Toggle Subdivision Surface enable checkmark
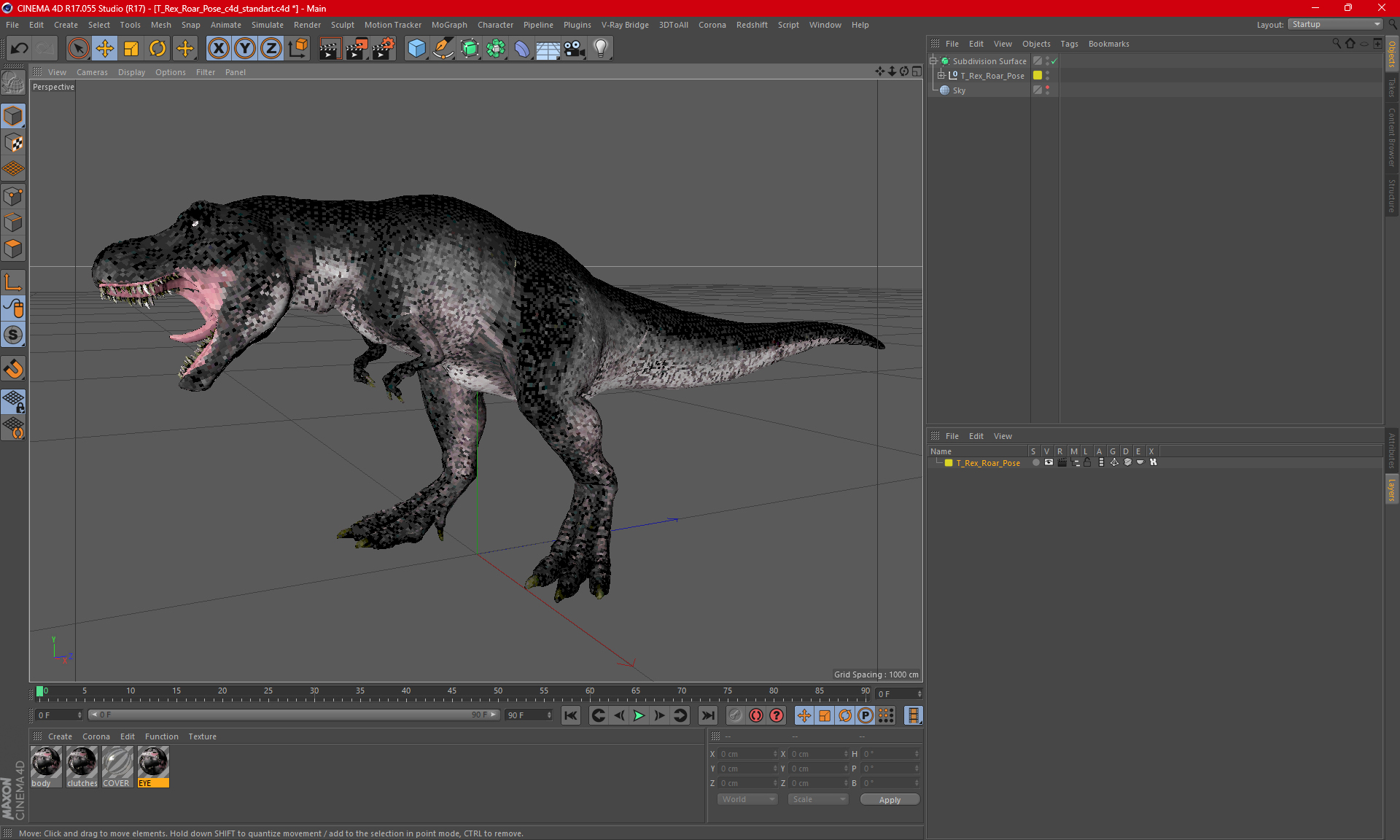This screenshot has height=840, width=1400. pos(1054,61)
